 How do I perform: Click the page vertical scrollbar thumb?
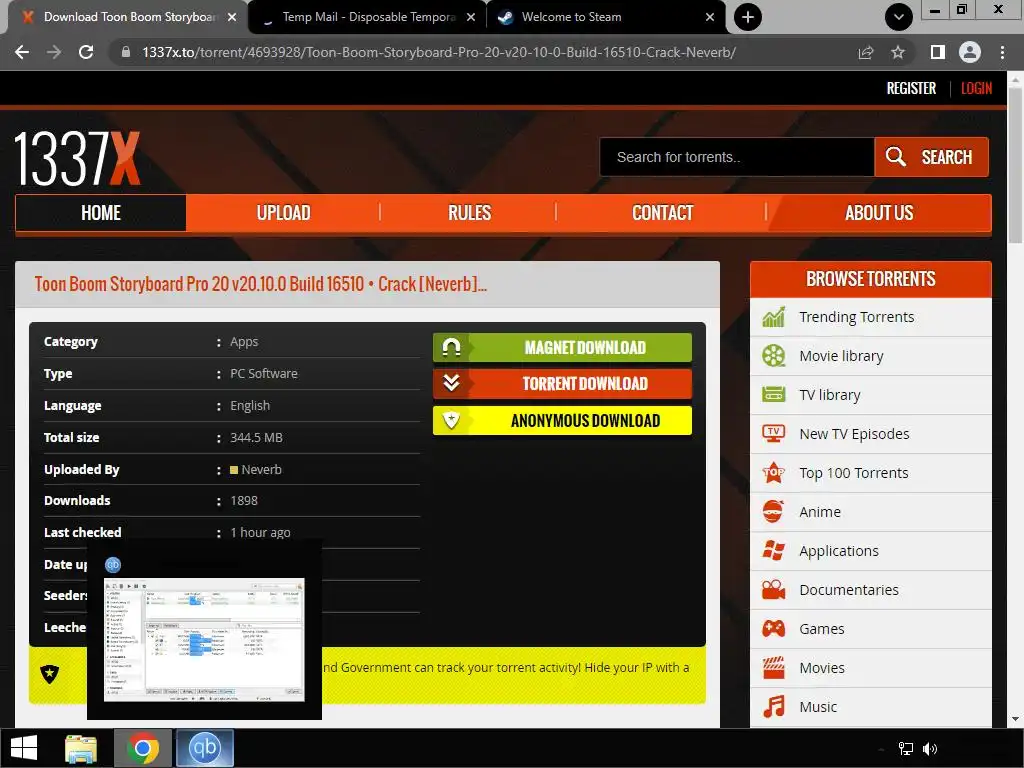tap(1015, 165)
